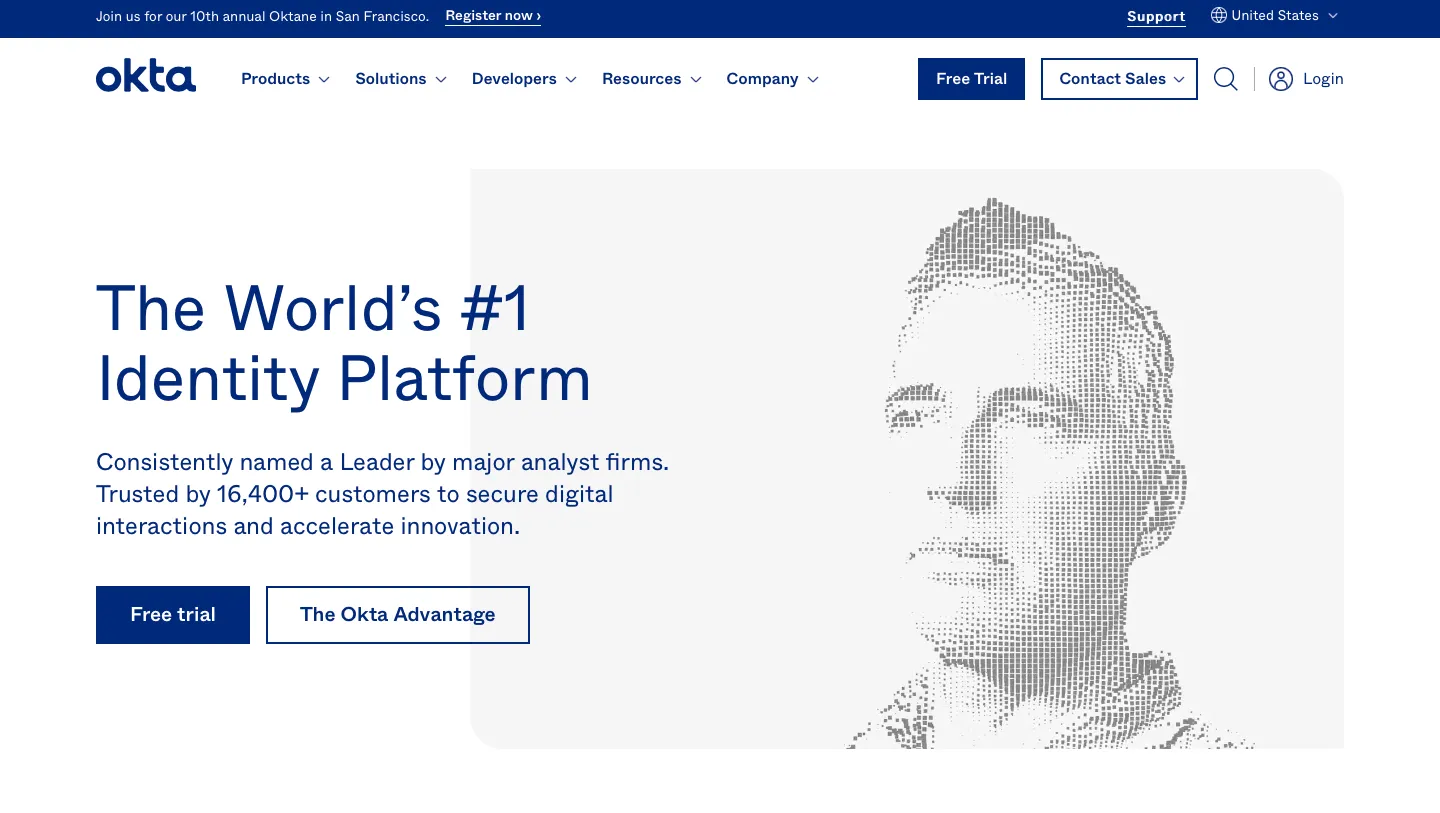Screen dimensions: 1440x813
Task: Click the user profile icon beside Login
Action: pos(1281,79)
